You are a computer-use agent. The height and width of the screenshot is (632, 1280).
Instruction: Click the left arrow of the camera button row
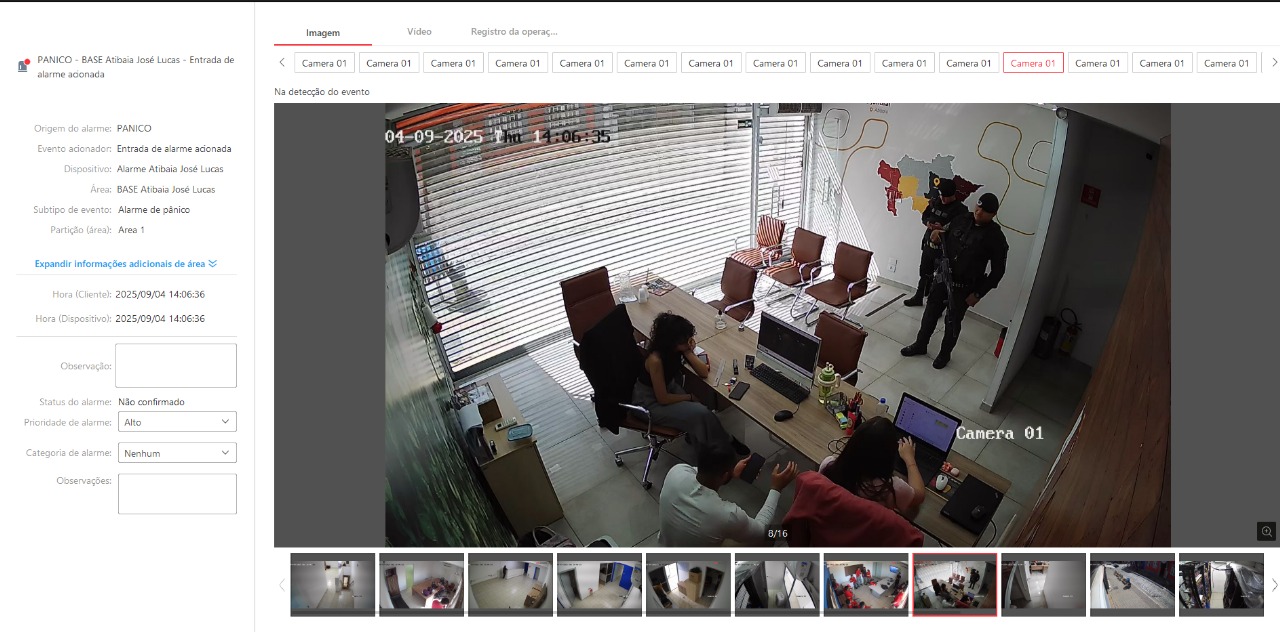click(282, 62)
